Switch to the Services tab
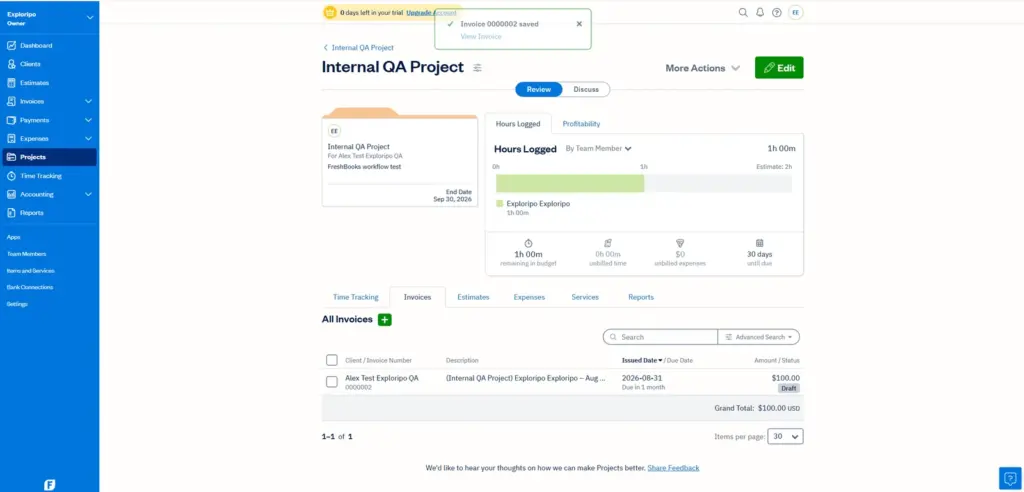The width and height of the screenshot is (1024, 492). click(584, 297)
